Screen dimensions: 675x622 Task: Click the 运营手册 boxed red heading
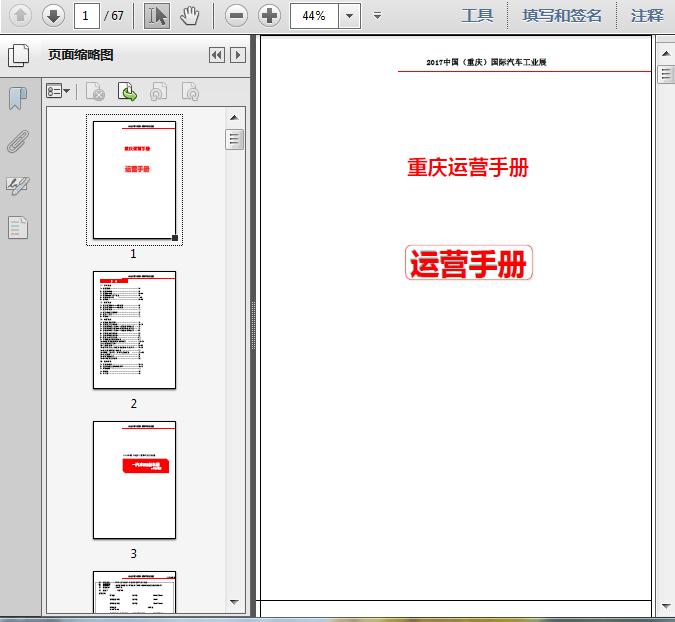(468, 263)
